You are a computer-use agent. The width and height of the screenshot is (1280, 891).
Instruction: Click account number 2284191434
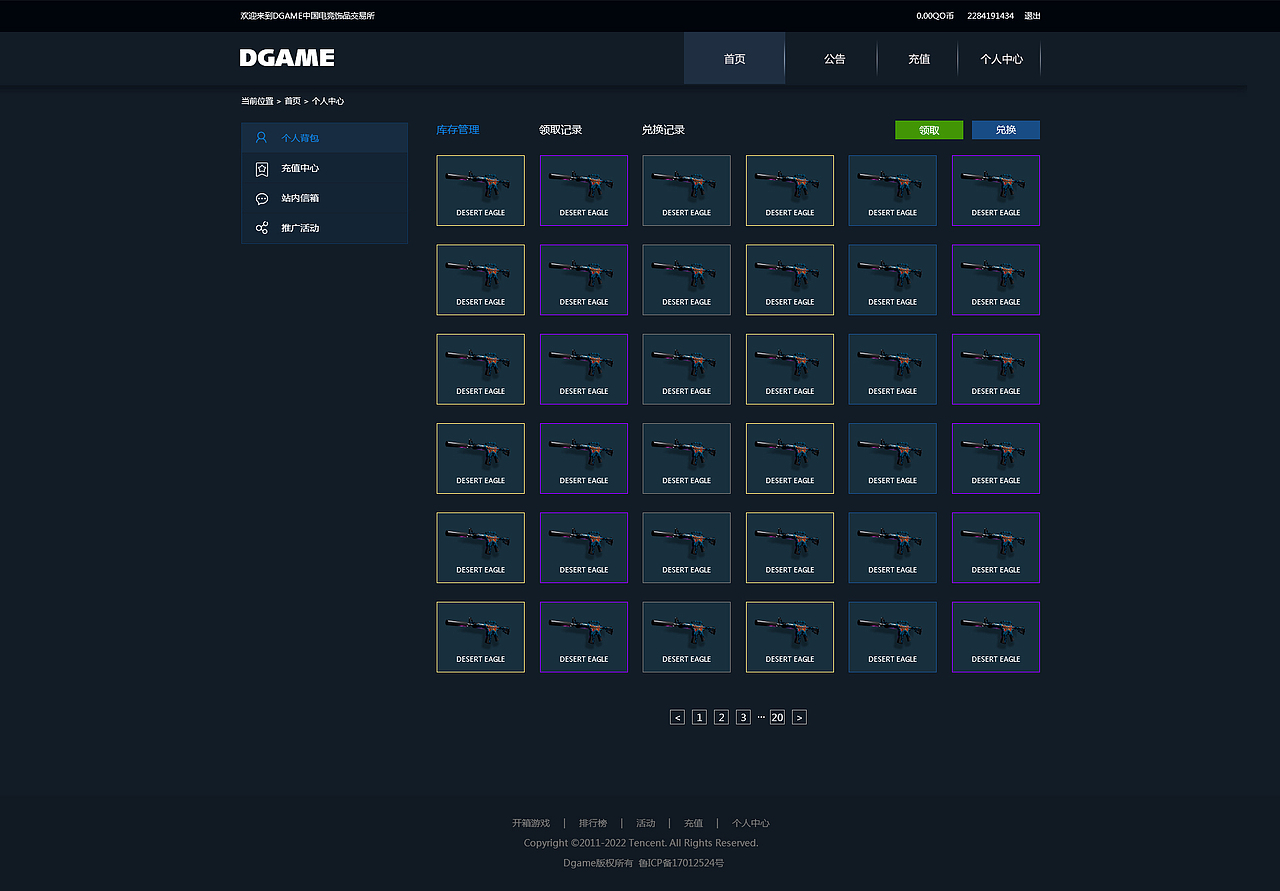pos(990,16)
